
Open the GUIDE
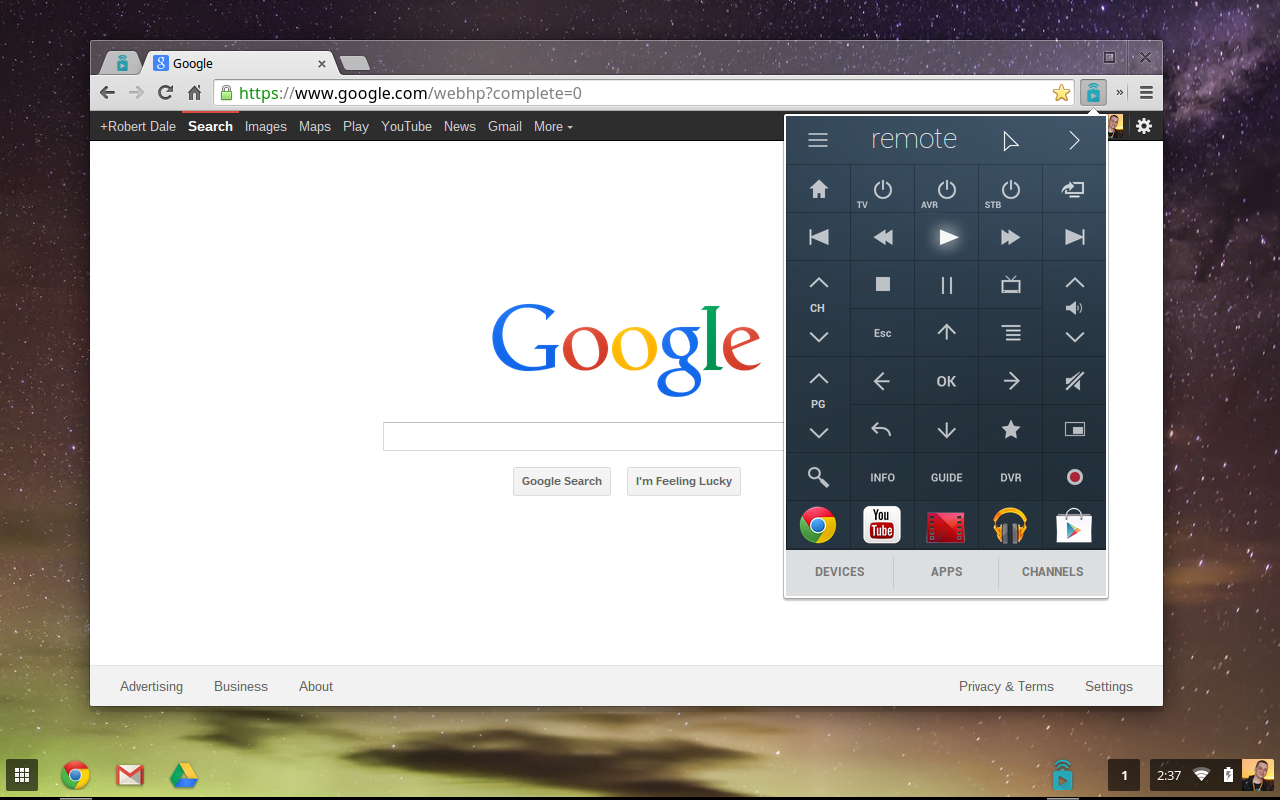coord(946,477)
